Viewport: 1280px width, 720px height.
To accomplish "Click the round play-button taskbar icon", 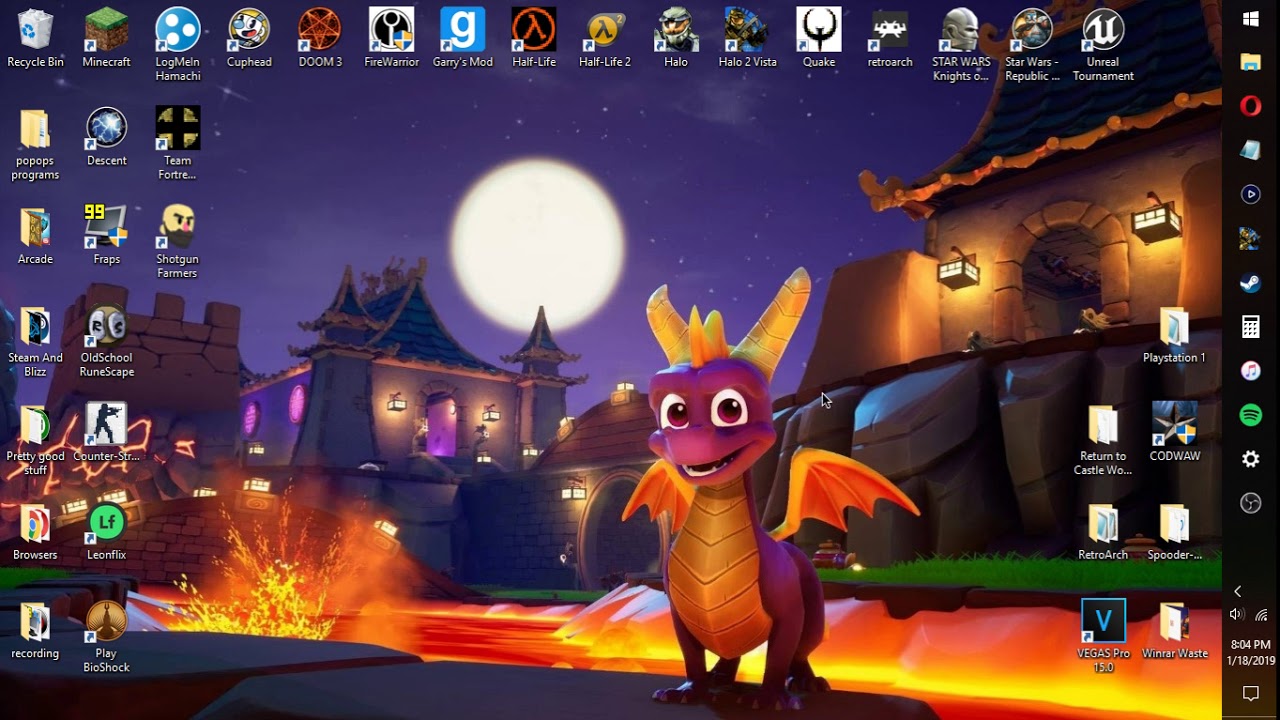I will 1251,194.
